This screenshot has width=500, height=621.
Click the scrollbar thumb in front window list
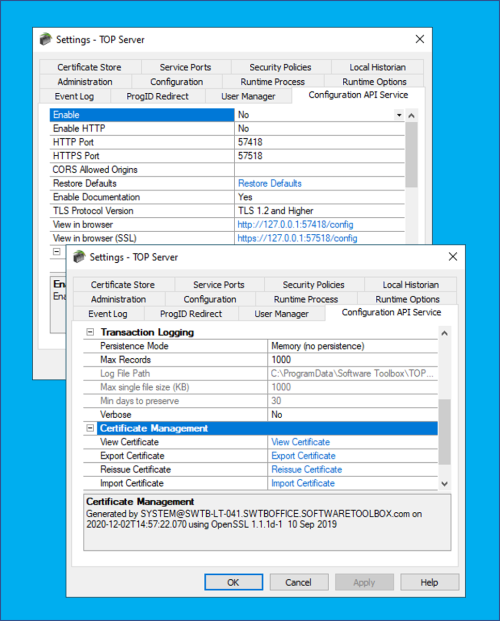pos(445,431)
